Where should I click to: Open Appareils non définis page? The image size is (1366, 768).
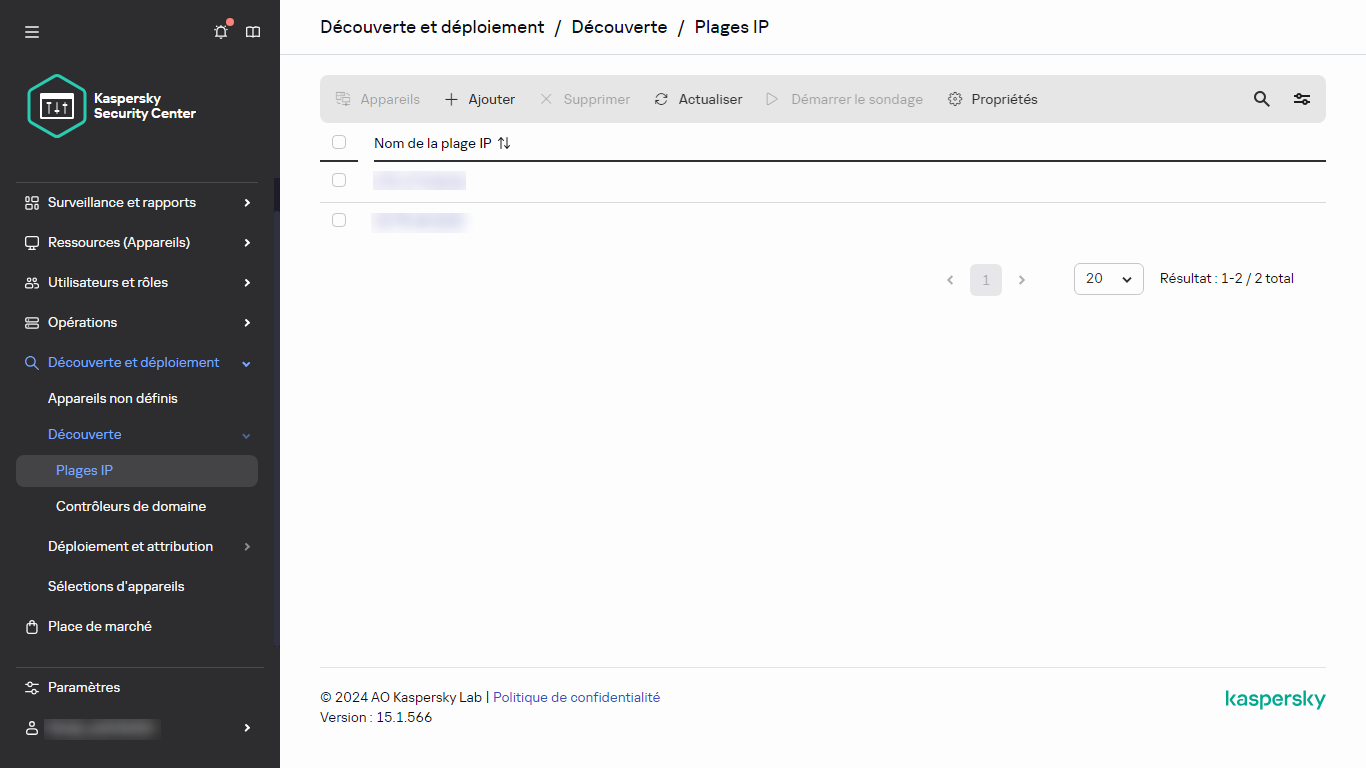(x=113, y=398)
